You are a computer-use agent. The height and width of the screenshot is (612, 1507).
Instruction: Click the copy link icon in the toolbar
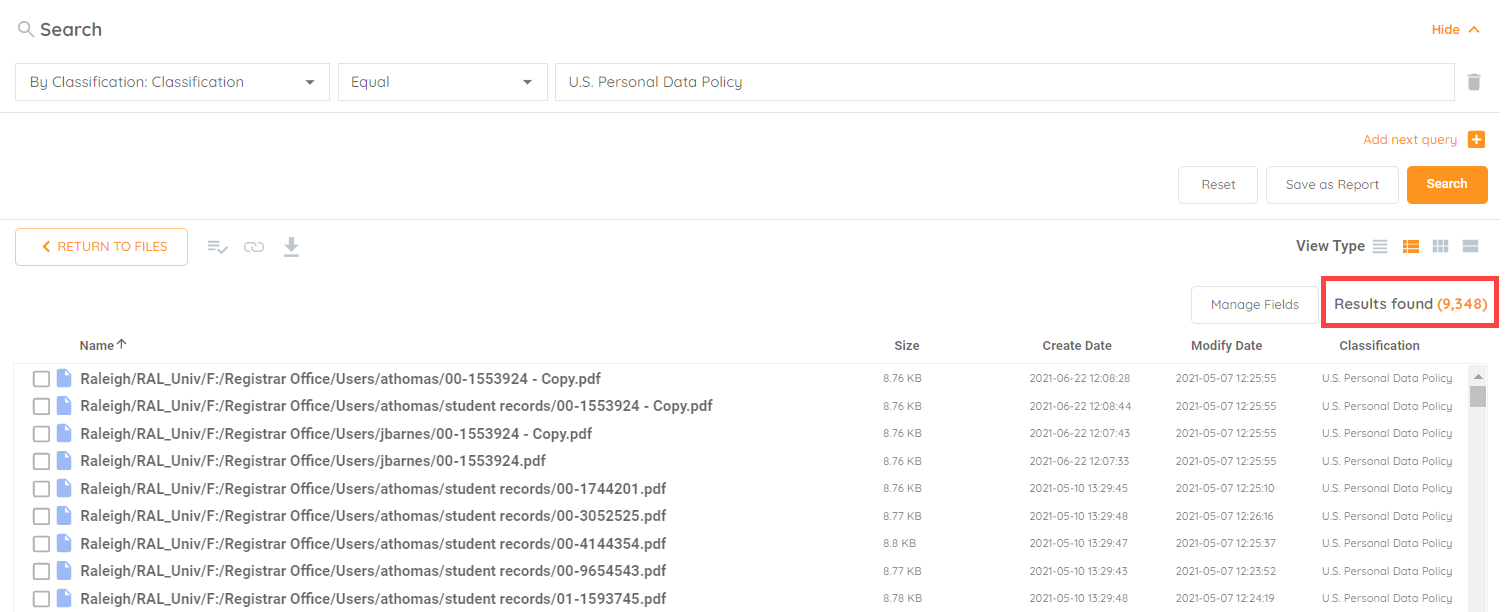(x=253, y=246)
